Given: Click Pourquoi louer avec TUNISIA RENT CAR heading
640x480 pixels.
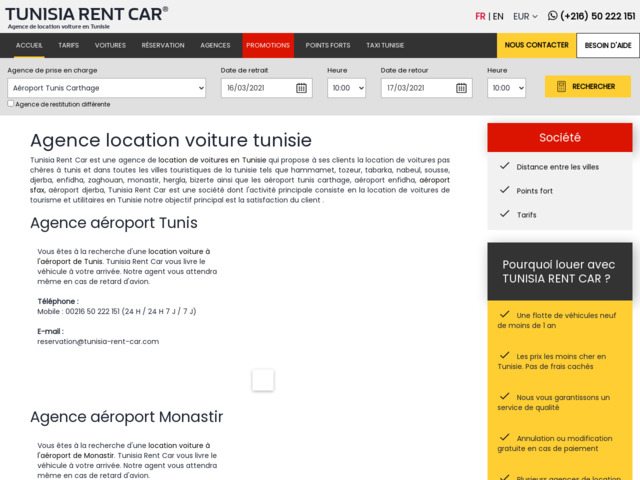Looking at the screenshot, I should [x=558, y=271].
